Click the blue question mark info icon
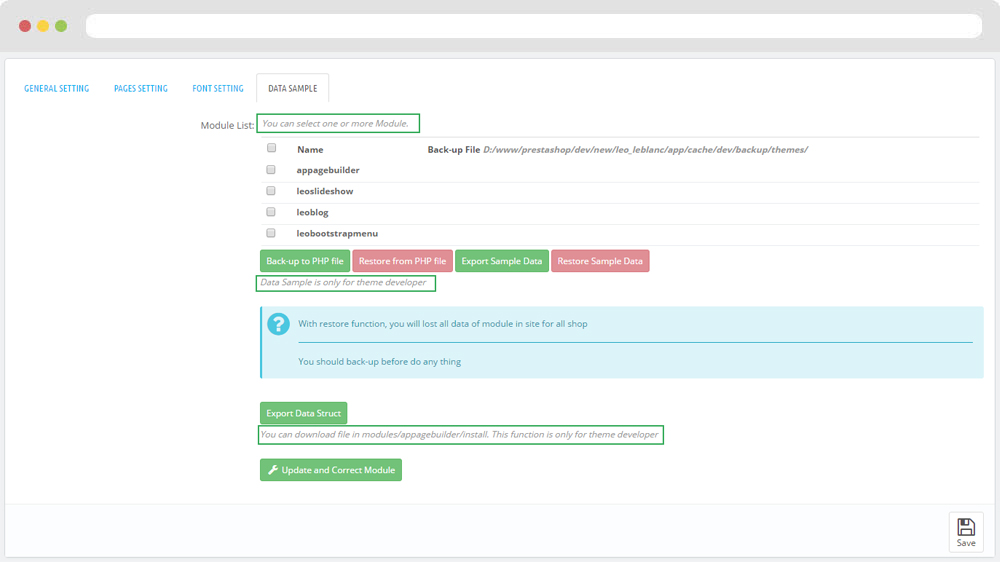The width and height of the screenshot is (1000, 562). (x=278, y=324)
